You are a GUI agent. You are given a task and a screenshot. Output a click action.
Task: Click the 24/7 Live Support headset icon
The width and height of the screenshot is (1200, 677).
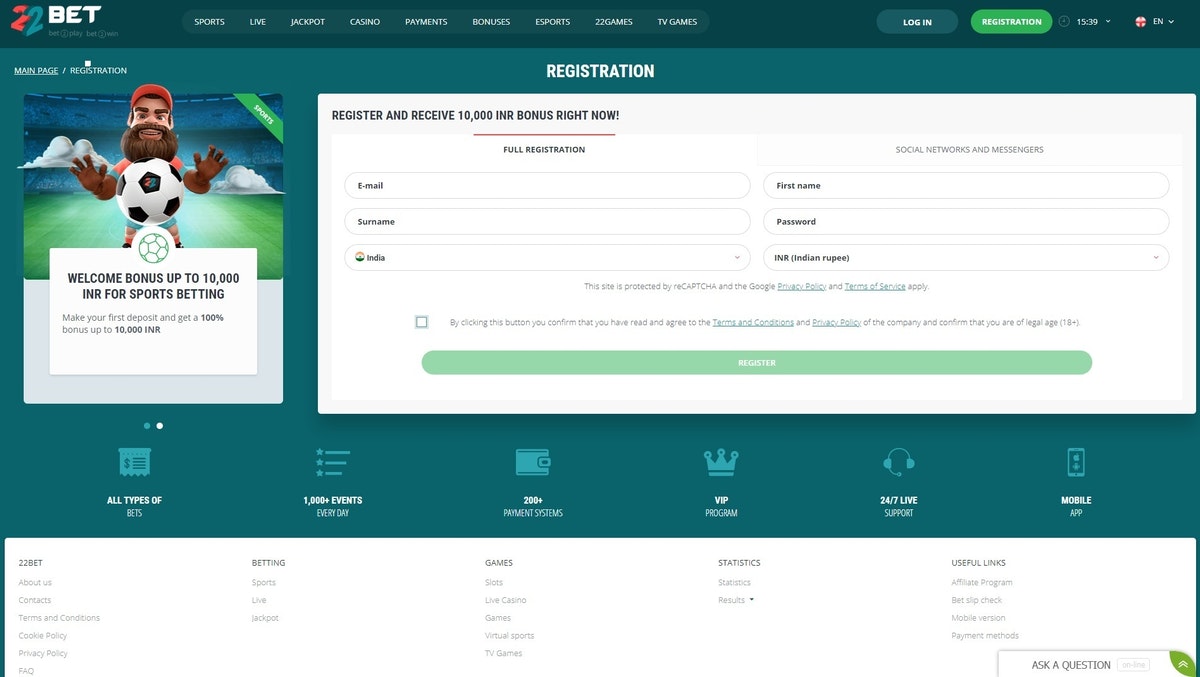pos(899,462)
